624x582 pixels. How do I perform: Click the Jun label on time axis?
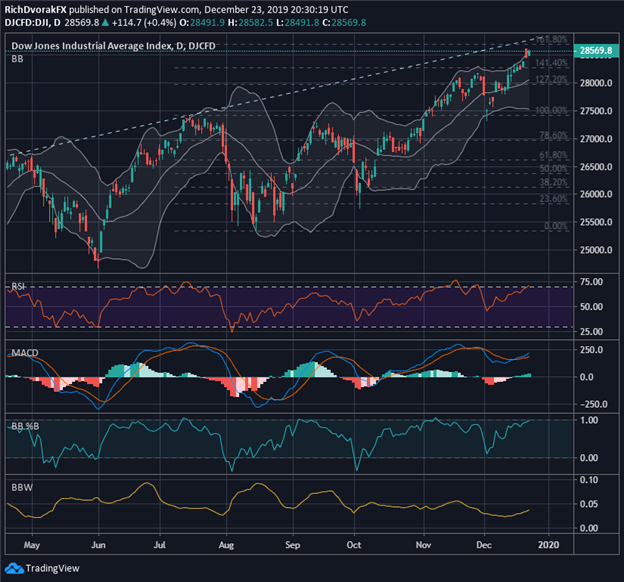[x=98, y=545]
